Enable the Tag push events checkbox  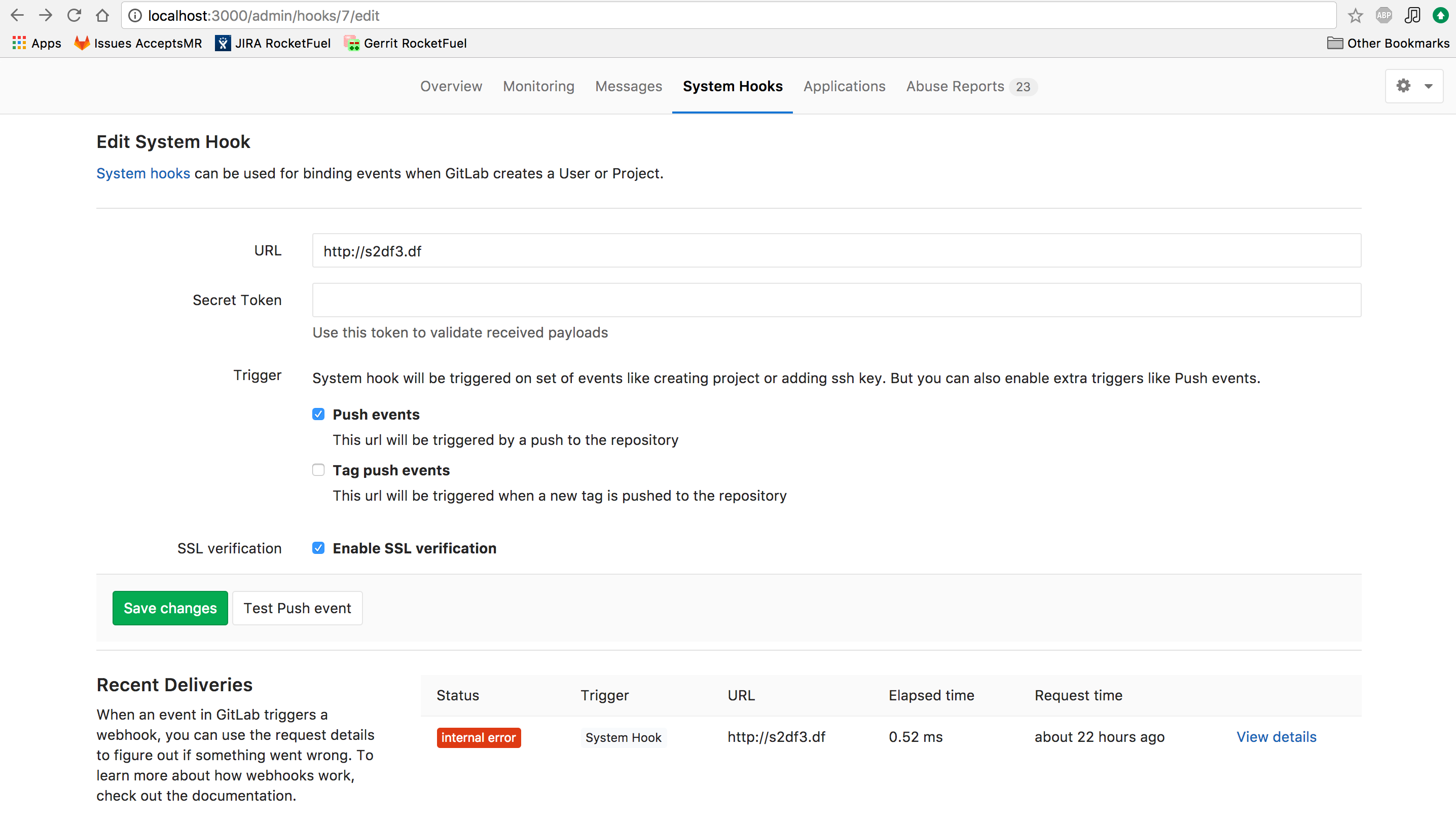318,470
